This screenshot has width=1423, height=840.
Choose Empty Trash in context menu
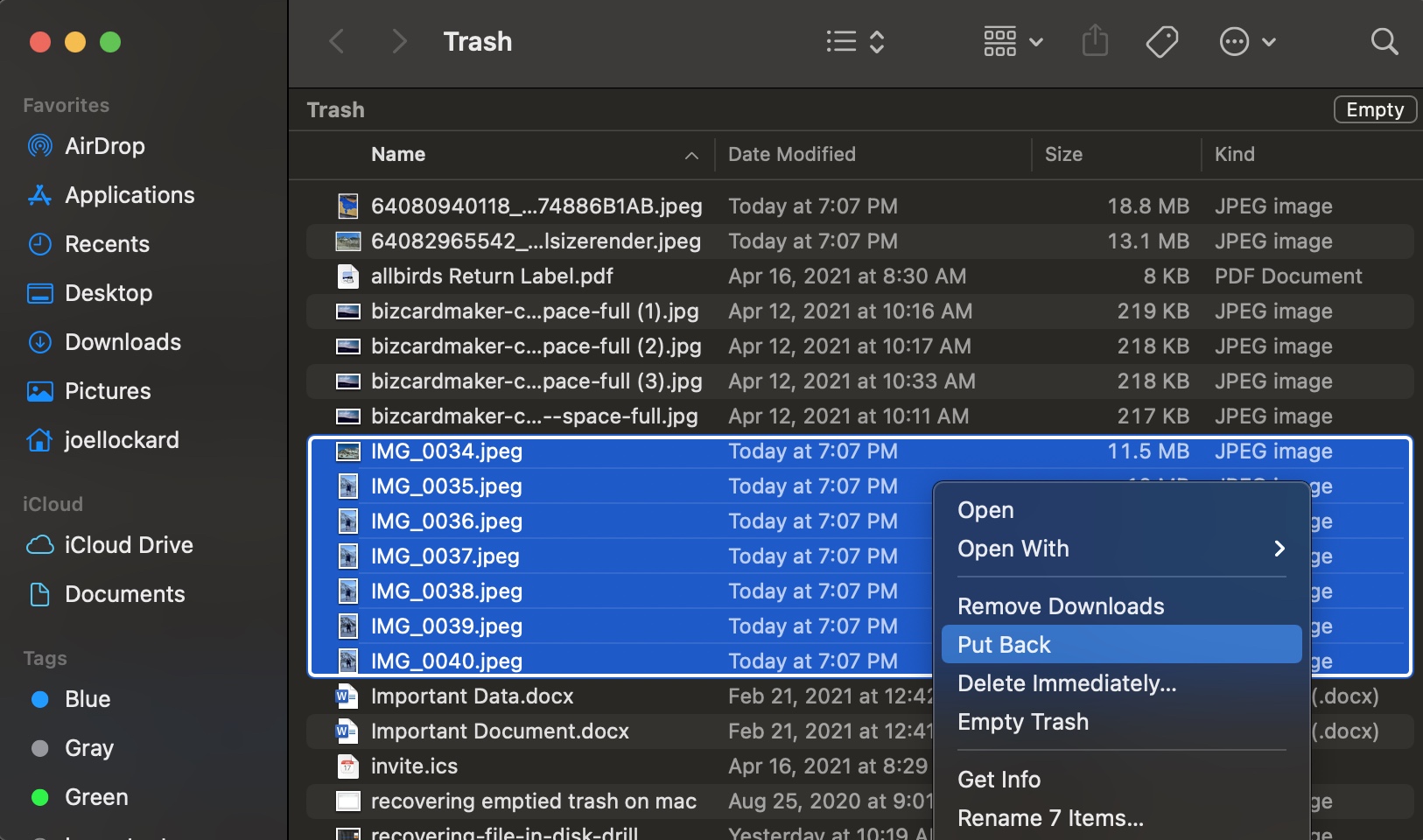1121,722
